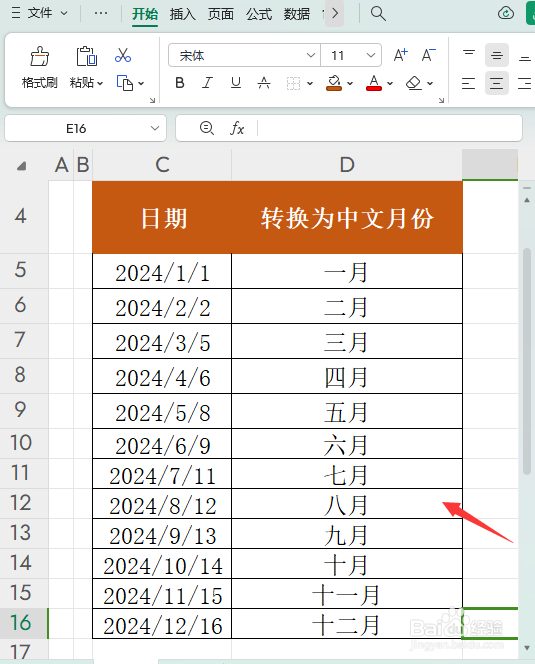Click the zoom formula bar icon

coord(207,127)
